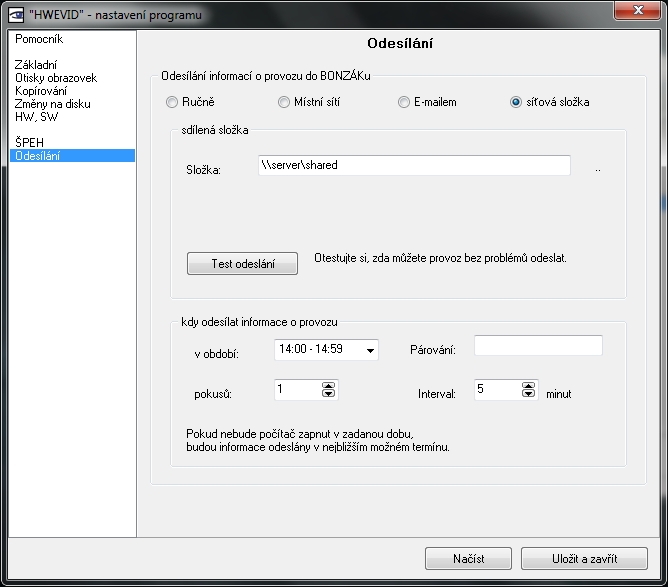Select Odesílání in the sidebar
This screenshot has width=668, height=587.
click(72, 155)
